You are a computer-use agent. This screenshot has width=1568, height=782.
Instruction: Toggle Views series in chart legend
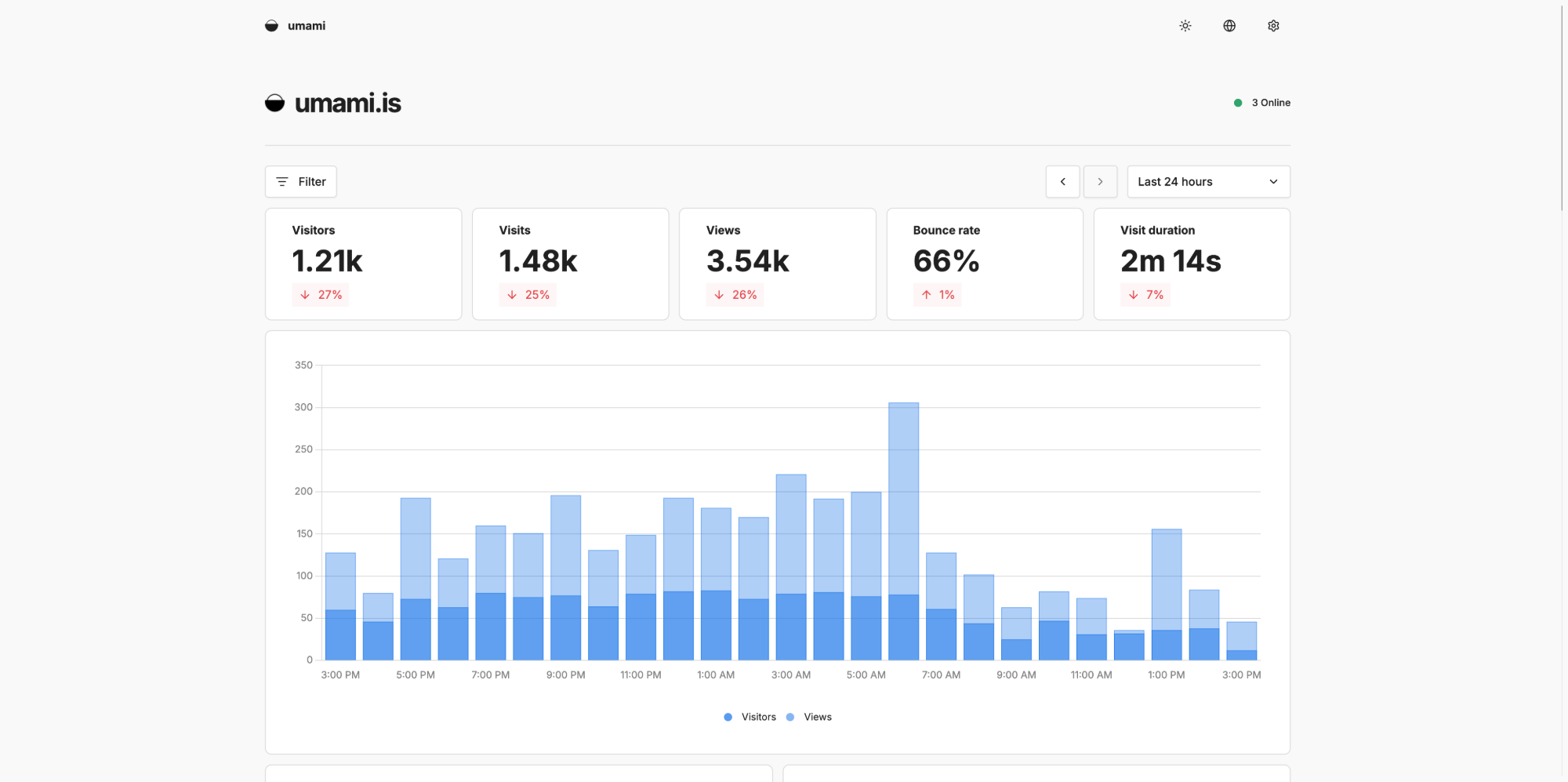817,717
